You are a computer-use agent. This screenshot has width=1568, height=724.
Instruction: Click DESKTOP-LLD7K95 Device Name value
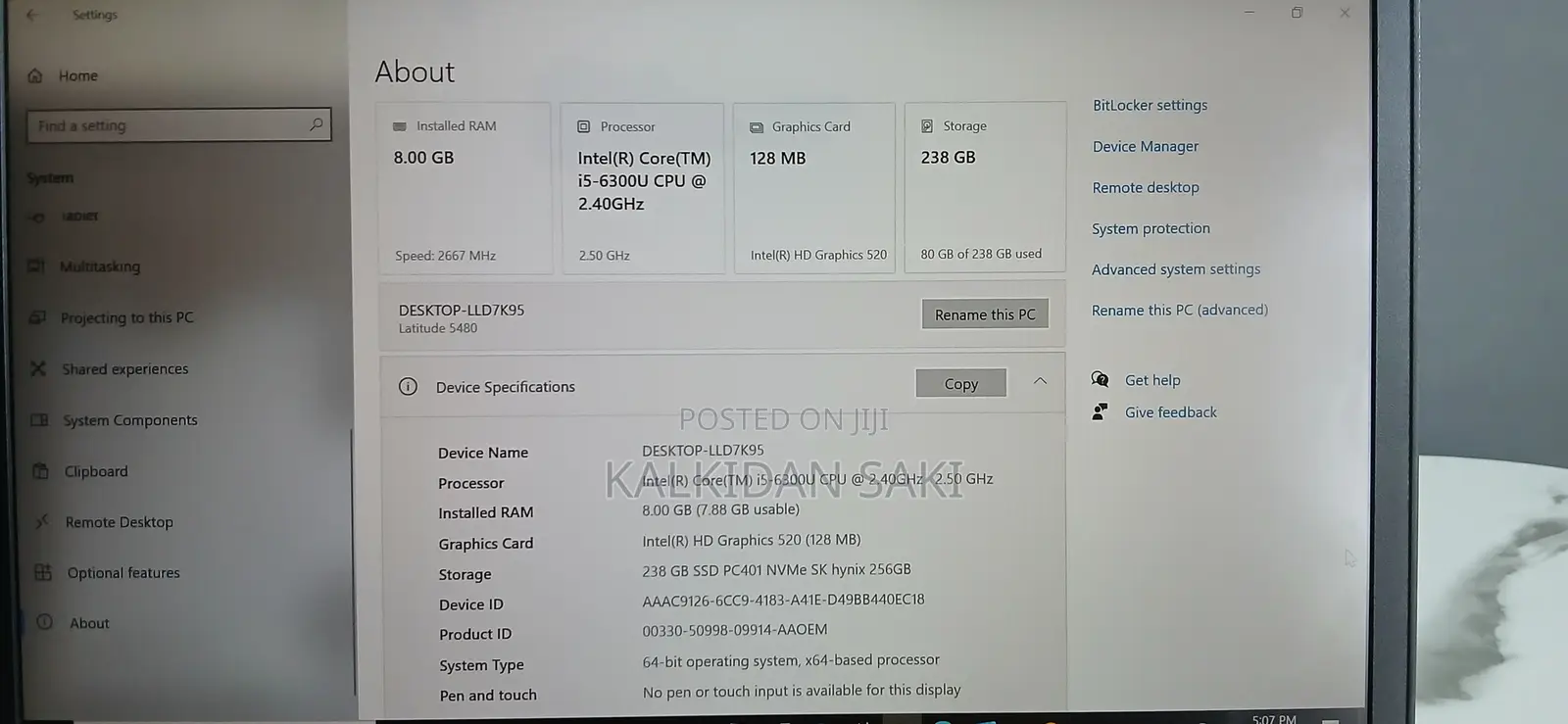click(703, 451)
